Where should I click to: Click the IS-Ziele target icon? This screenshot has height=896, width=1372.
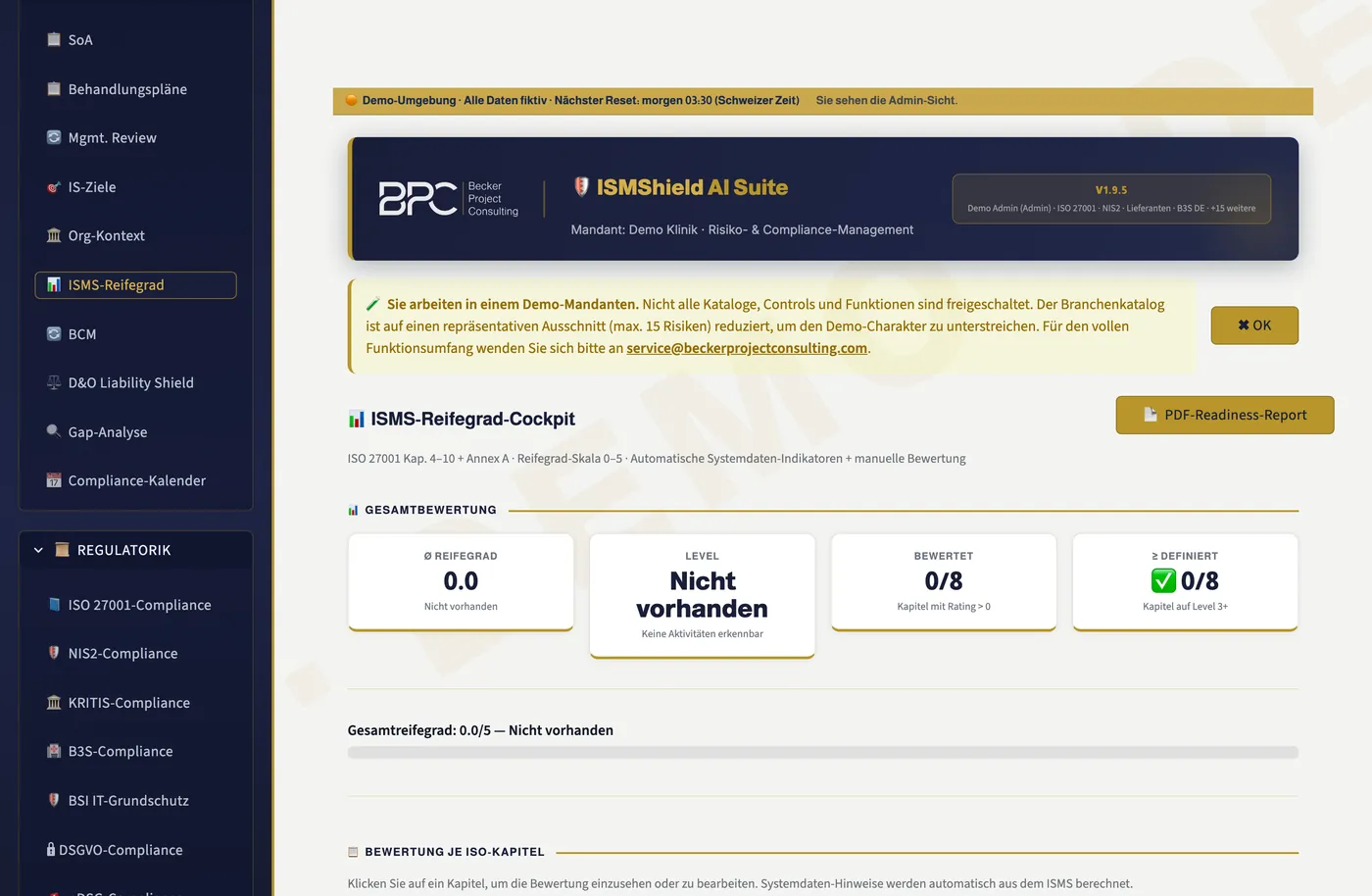click(x=54, y=187)
